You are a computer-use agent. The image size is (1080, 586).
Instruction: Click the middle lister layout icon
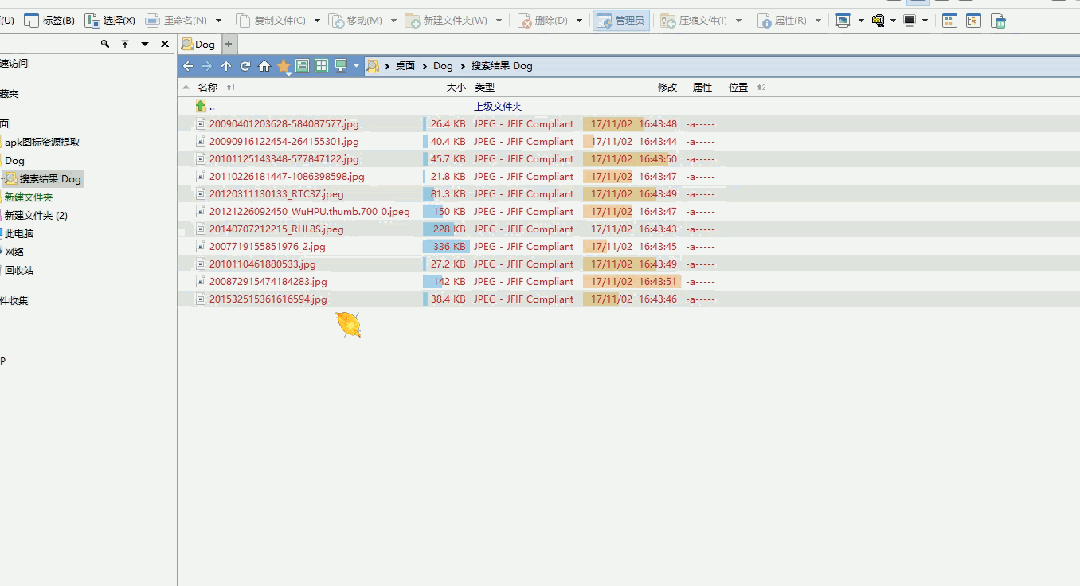[x=973, y=21]
